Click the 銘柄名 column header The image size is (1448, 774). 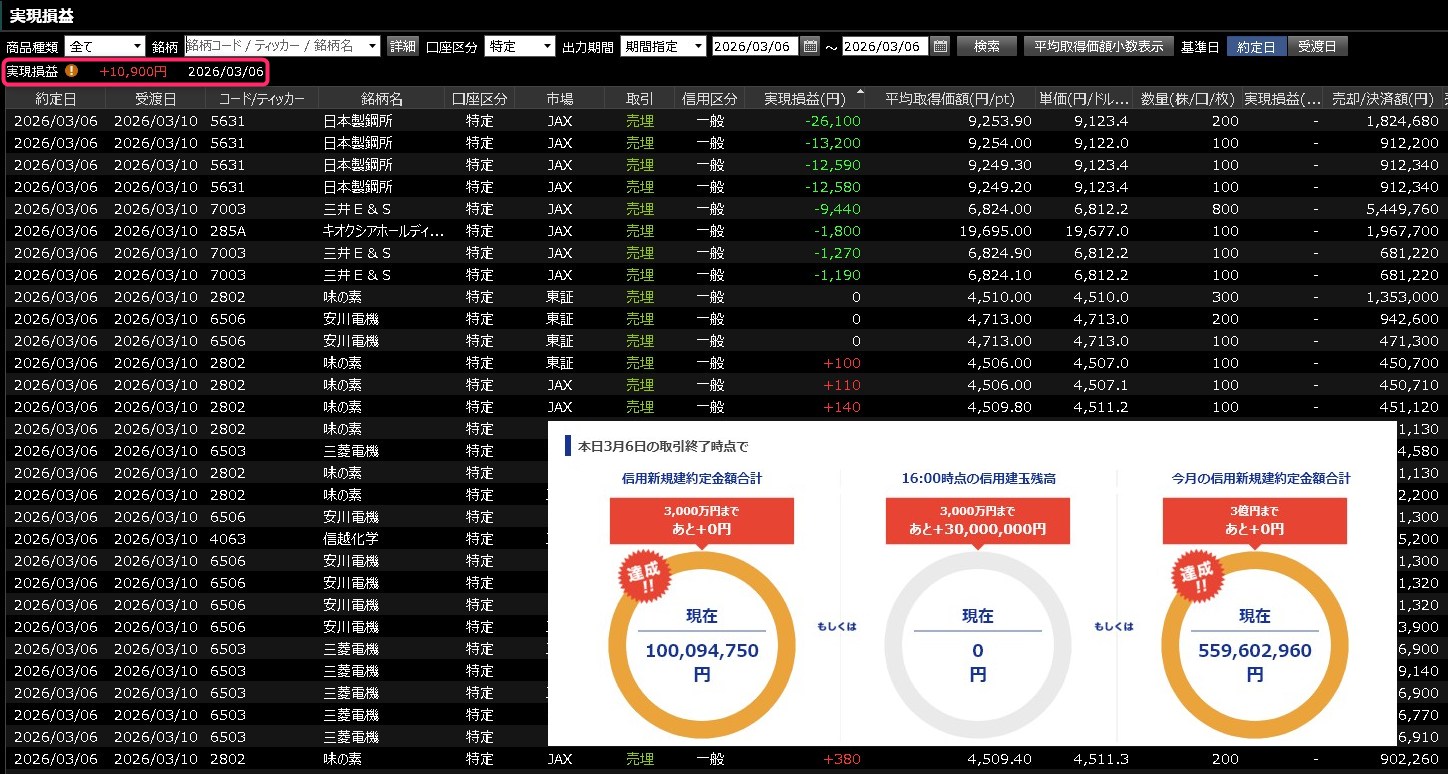[x=382, y=98]
